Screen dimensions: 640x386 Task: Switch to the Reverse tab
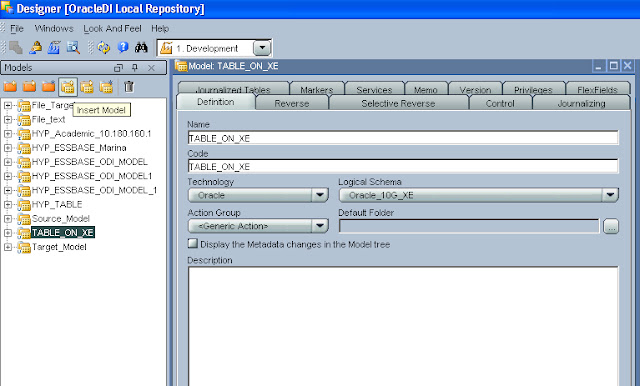(292, 103)
